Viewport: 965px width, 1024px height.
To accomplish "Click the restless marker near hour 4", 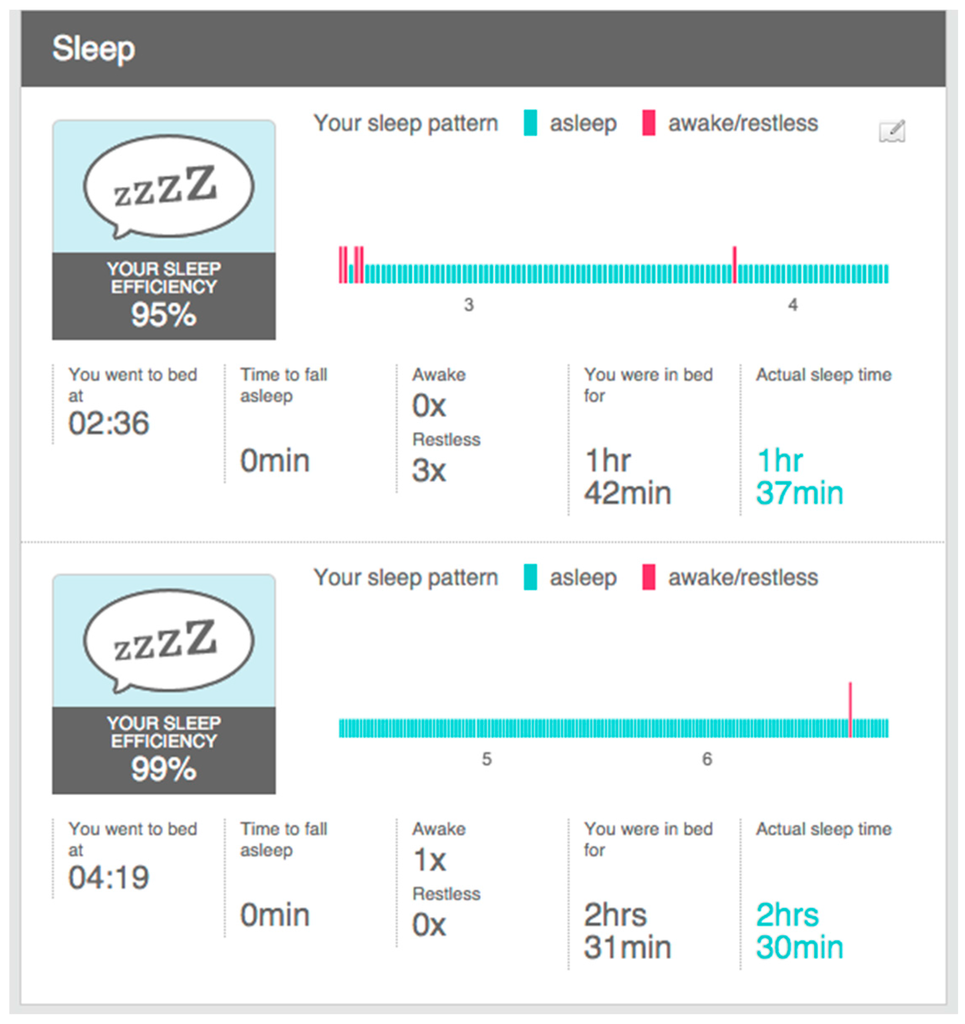I will coord(734,264).
